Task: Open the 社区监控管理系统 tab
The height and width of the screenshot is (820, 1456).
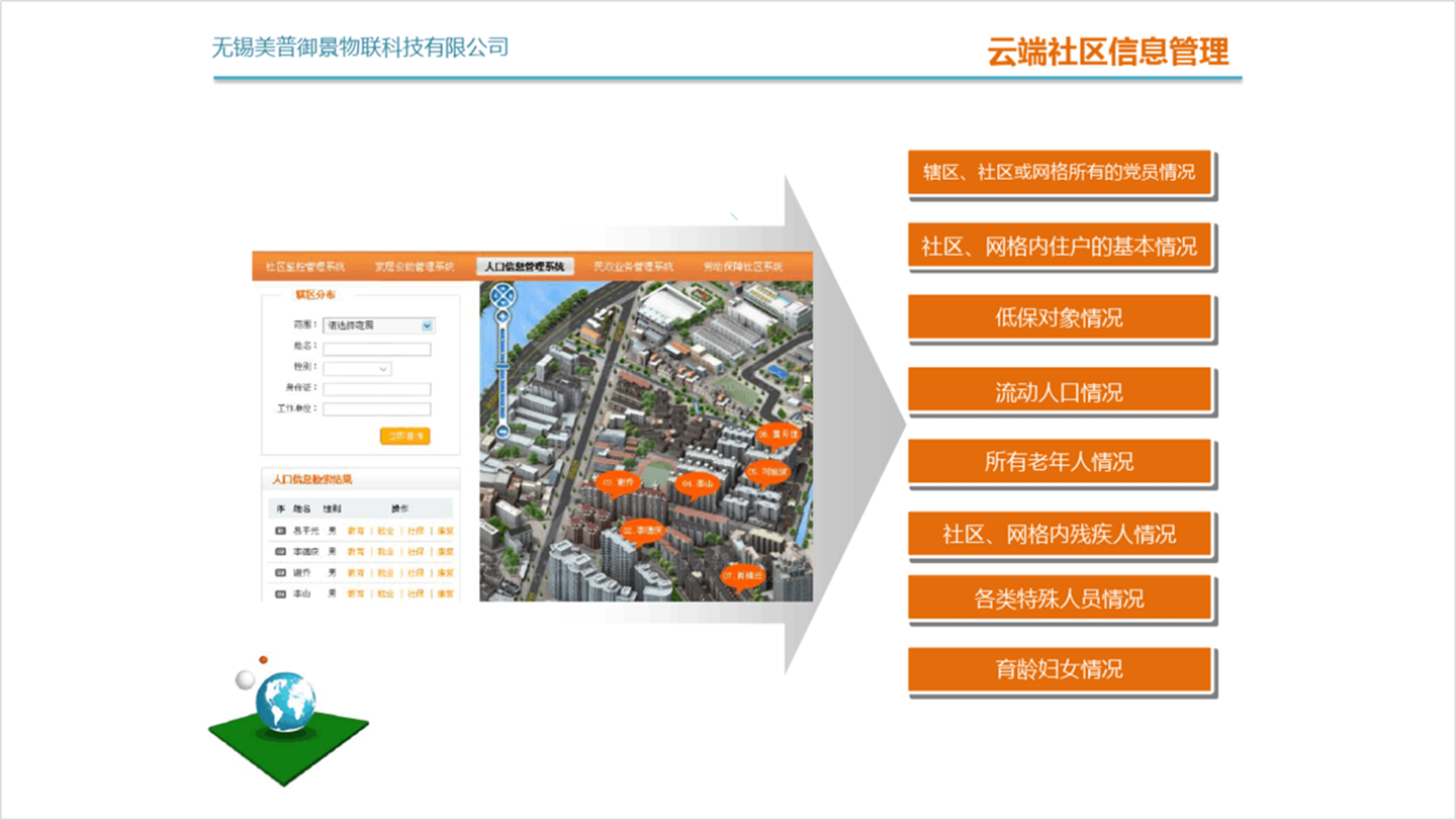Action: pyautogui.click(x=305, y=267)
